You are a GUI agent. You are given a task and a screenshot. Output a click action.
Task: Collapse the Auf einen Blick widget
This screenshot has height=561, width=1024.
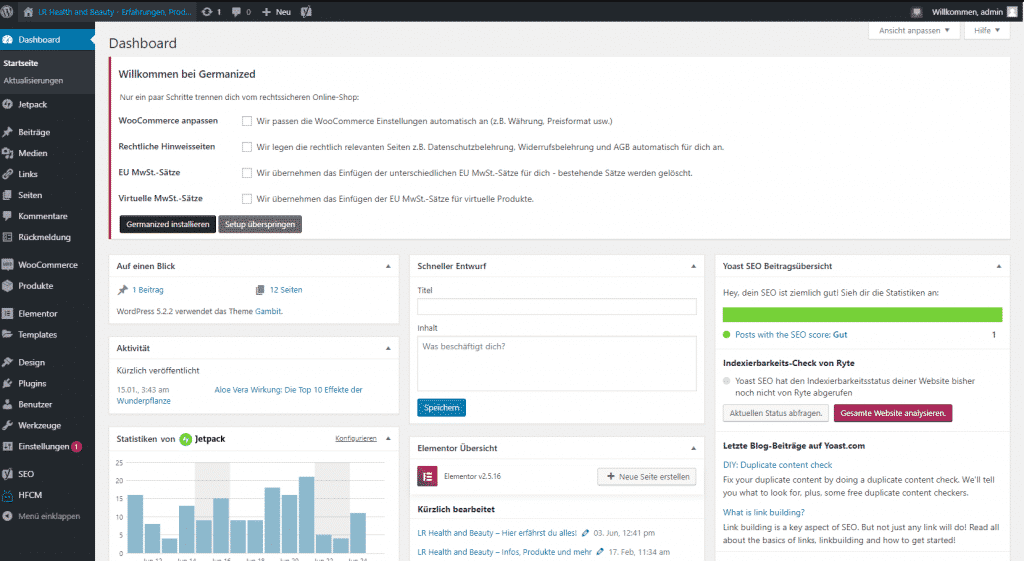coord(388,266)
